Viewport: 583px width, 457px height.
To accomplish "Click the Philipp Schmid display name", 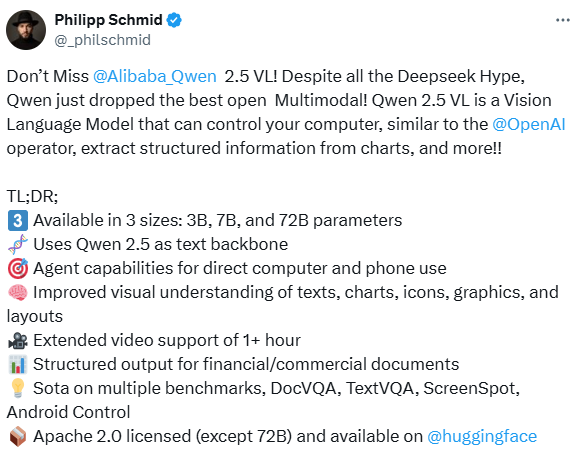I will 109,20.
